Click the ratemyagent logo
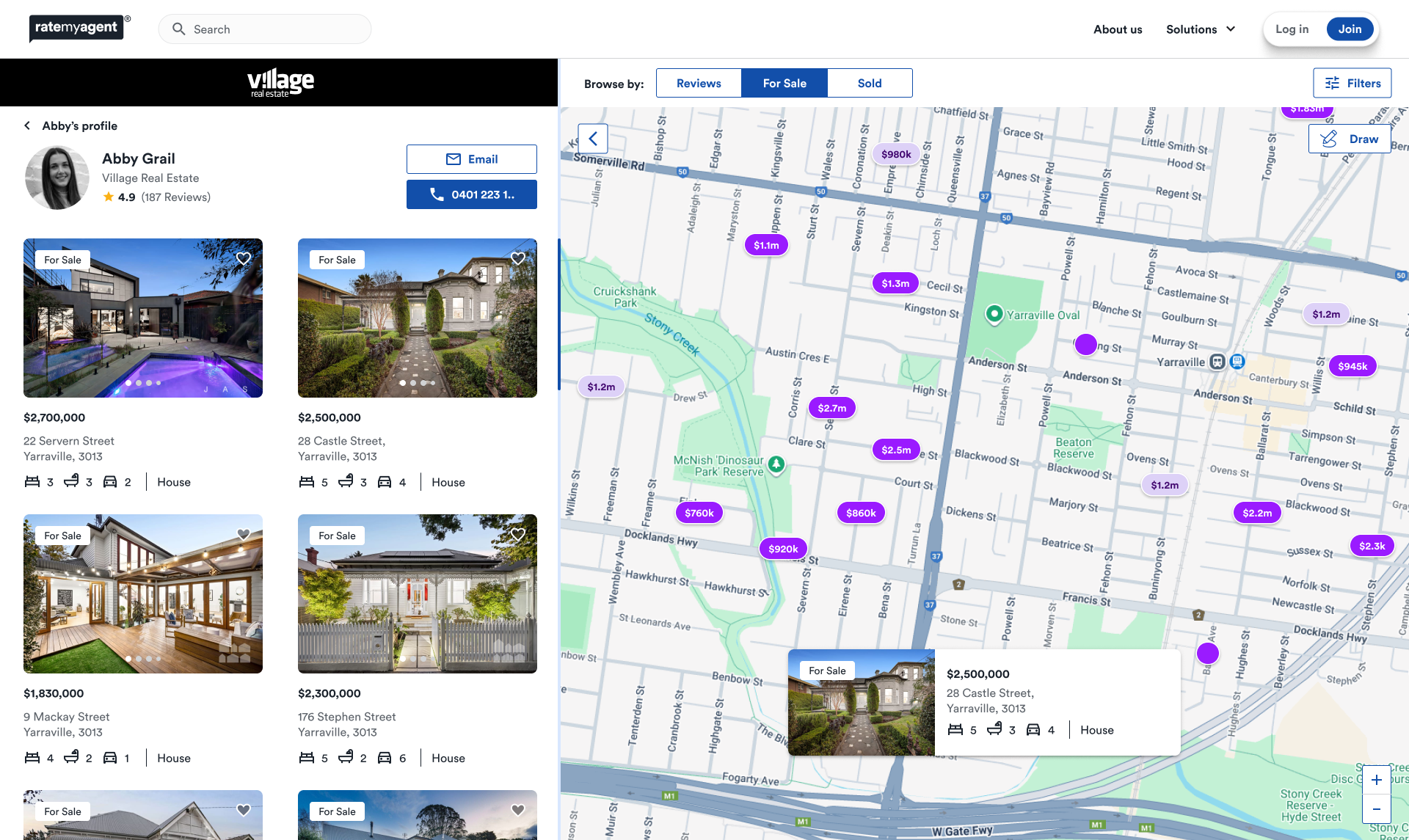The width and height of the screenshot is (1409, 840). [76, 28]
